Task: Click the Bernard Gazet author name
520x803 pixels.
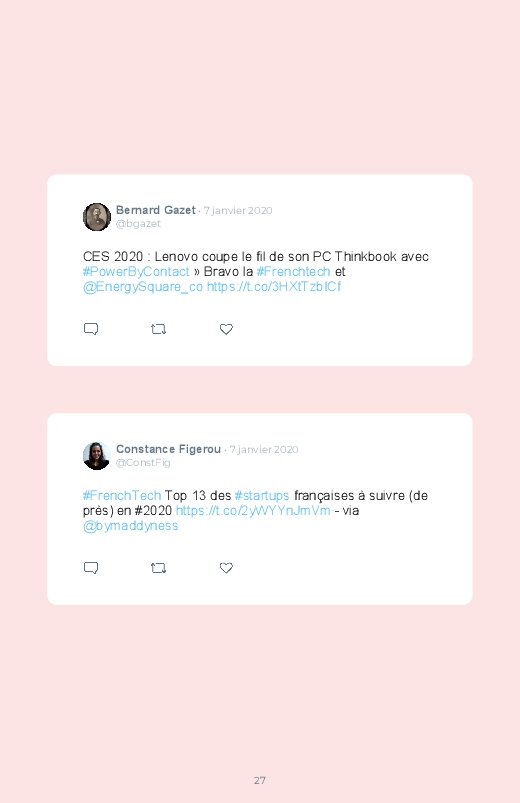Action: 156,210
